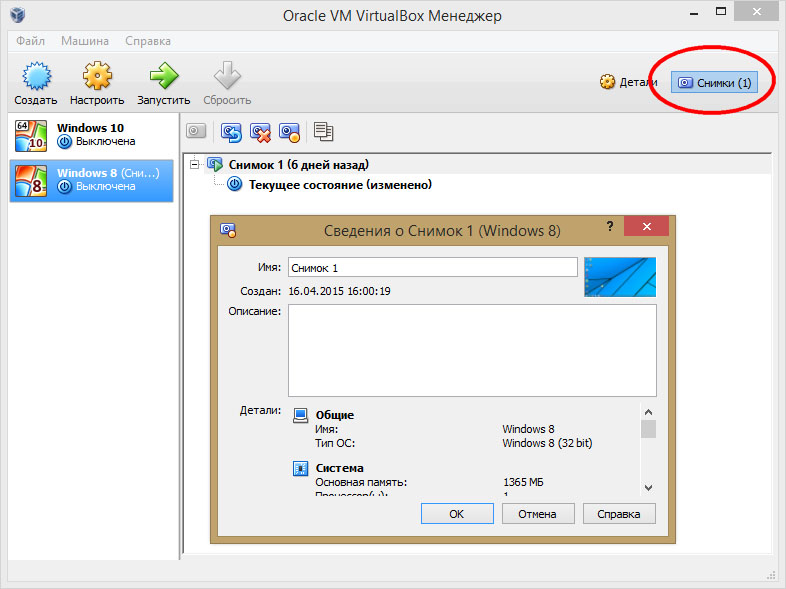Open the Машина menu
786x589 pixels.
(x=85, y=41)
